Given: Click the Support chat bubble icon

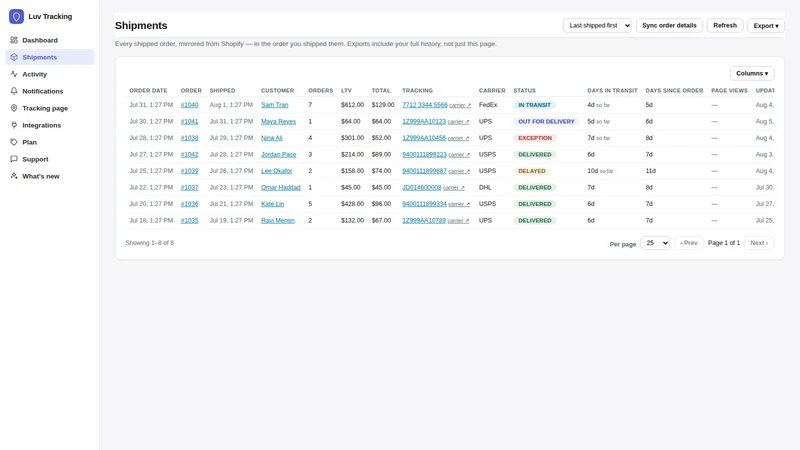Looking at the screenshot, I should coord(14,159).
